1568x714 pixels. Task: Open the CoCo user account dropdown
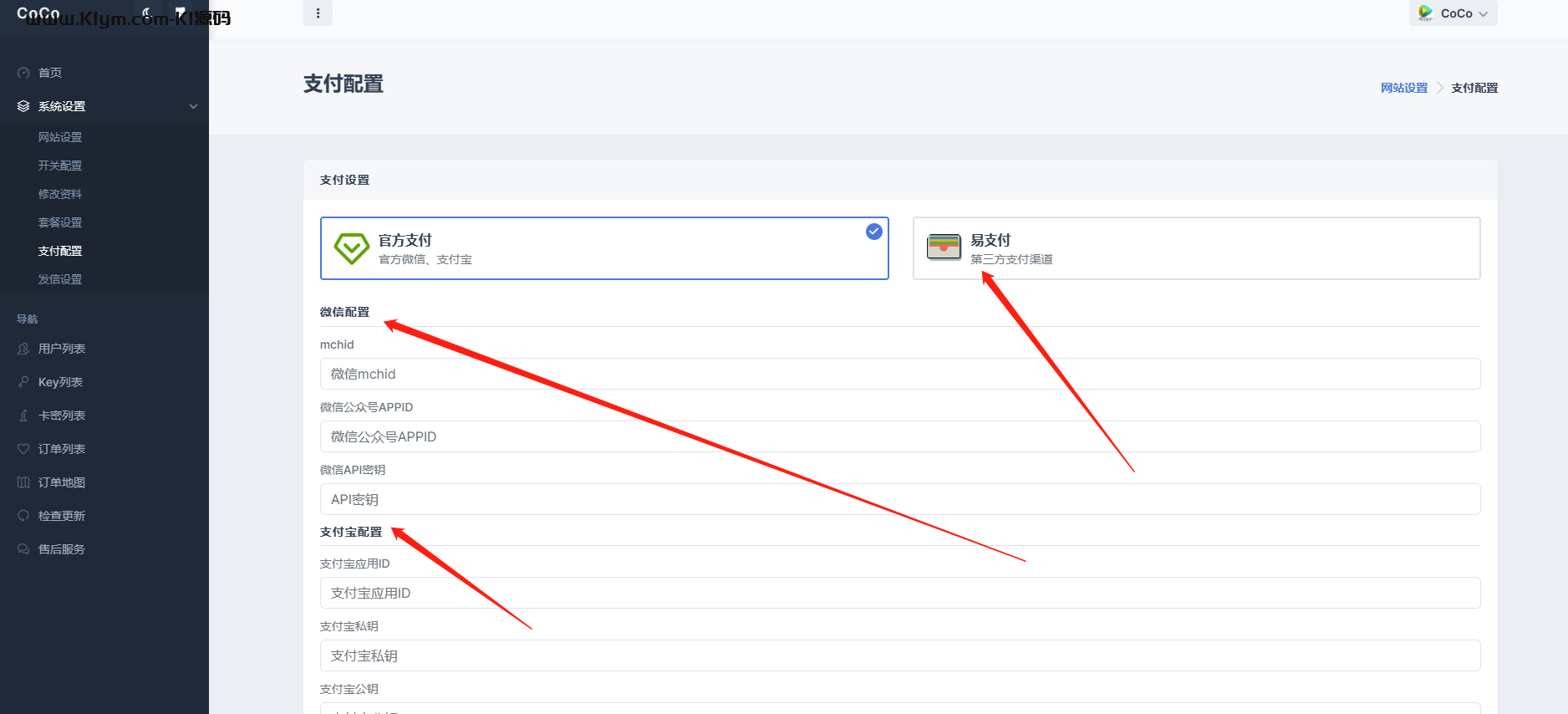point(1453,13)
